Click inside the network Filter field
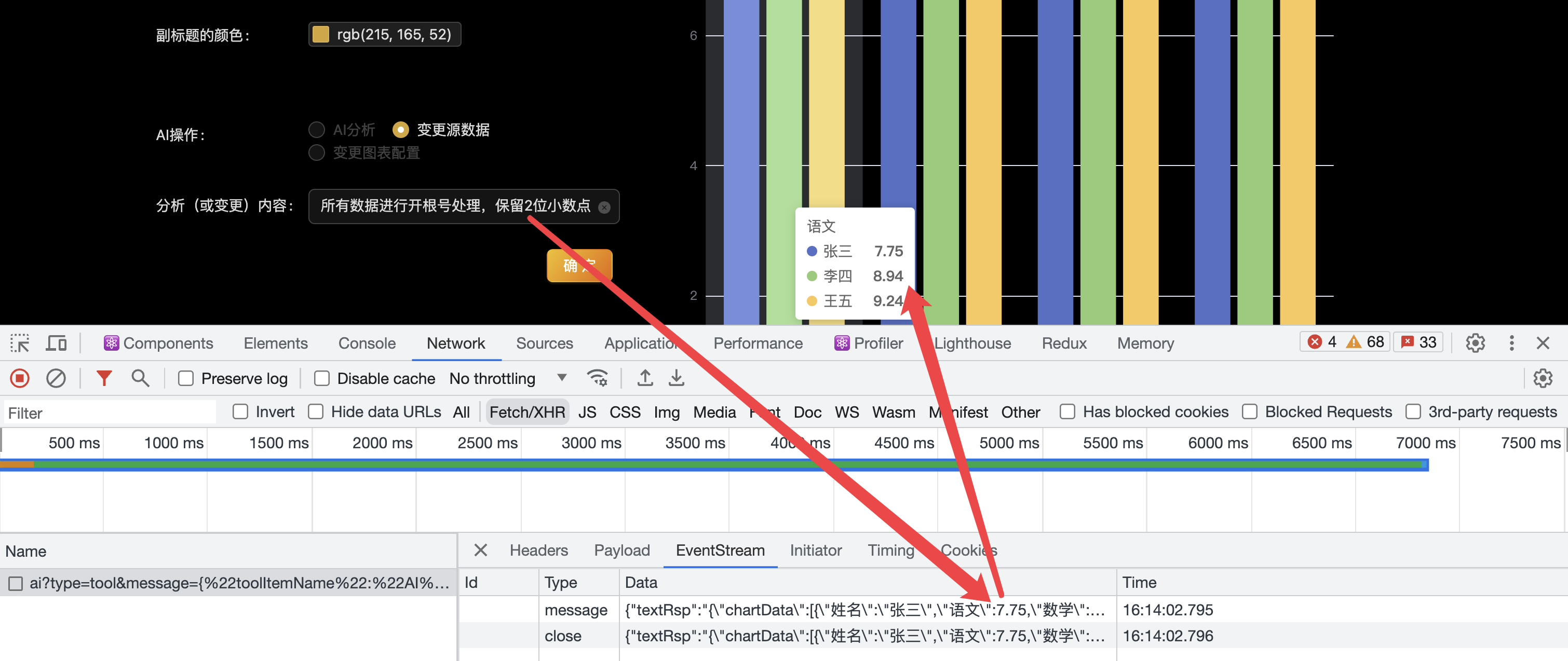 (x=110, y=412)
